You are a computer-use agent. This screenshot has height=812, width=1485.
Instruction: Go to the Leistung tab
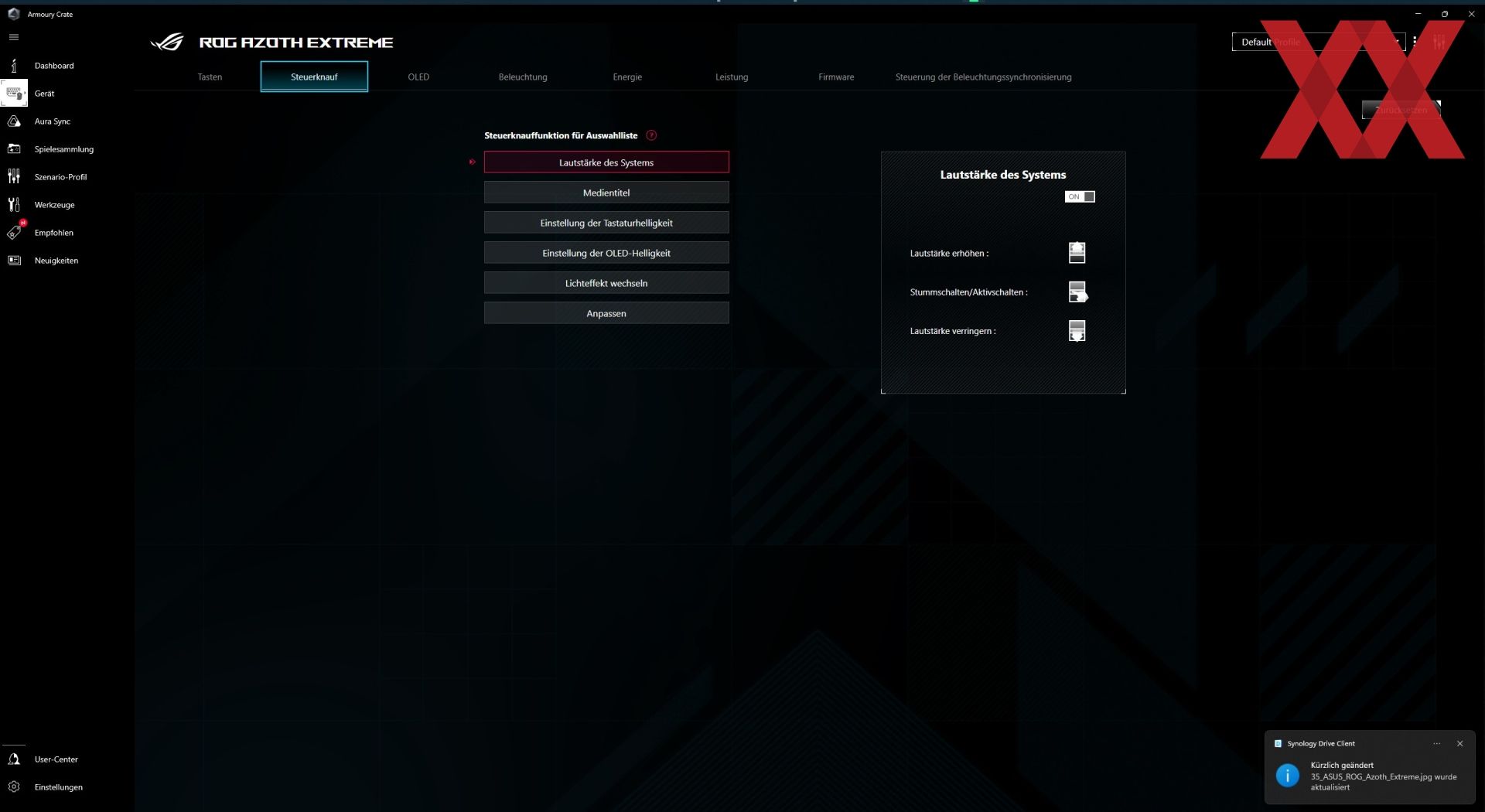[x=732, y=77]
